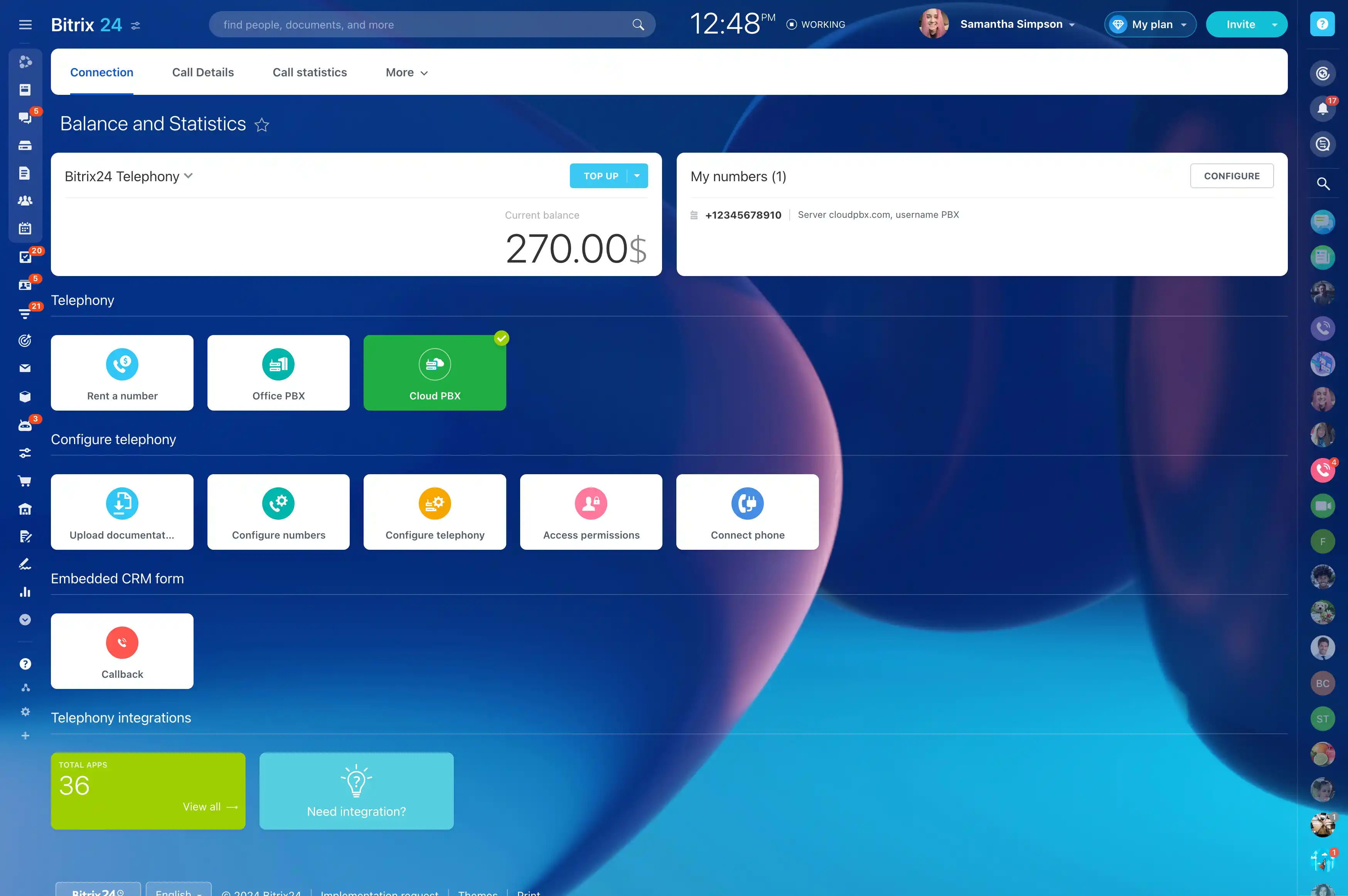Select the checked Cloud PBX tile

[434, 372]
